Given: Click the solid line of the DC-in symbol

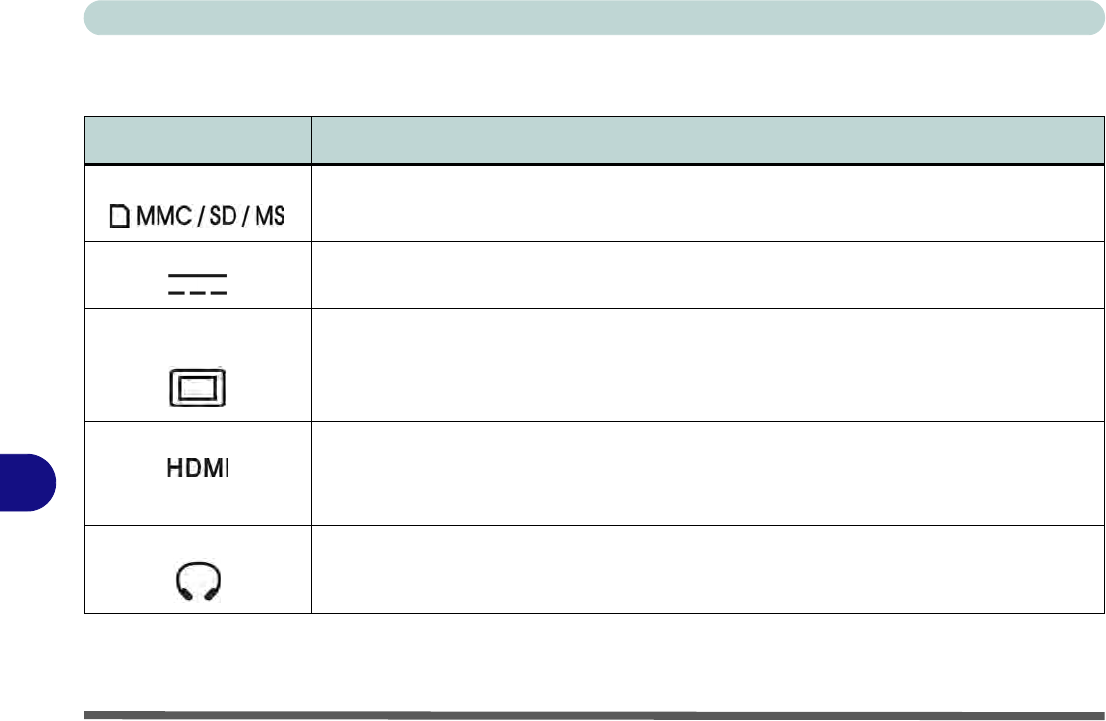Looking at the screenshot, I should coord(197,273).
